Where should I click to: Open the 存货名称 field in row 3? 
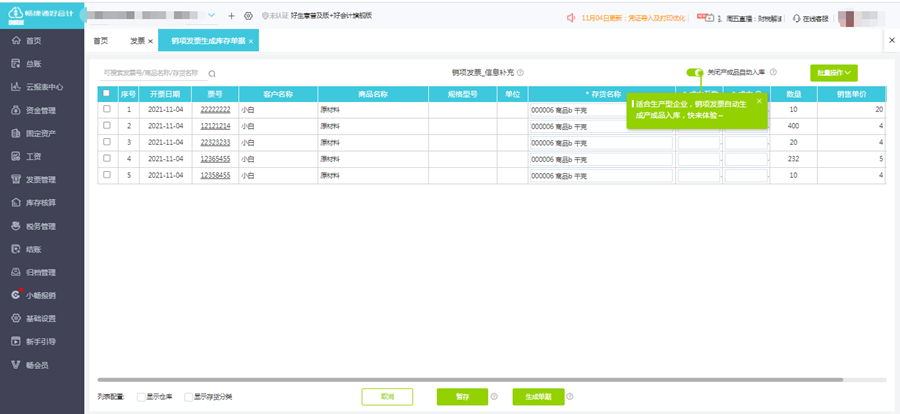600,143
